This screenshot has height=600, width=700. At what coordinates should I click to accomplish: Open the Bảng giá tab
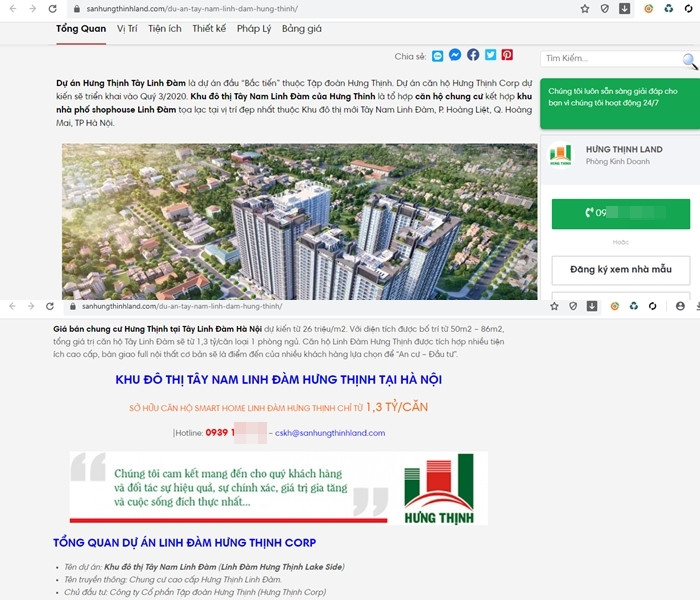click(302, 29)
